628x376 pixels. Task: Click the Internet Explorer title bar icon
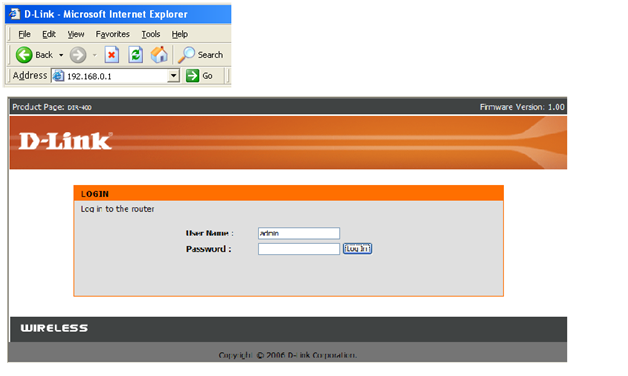15,14
